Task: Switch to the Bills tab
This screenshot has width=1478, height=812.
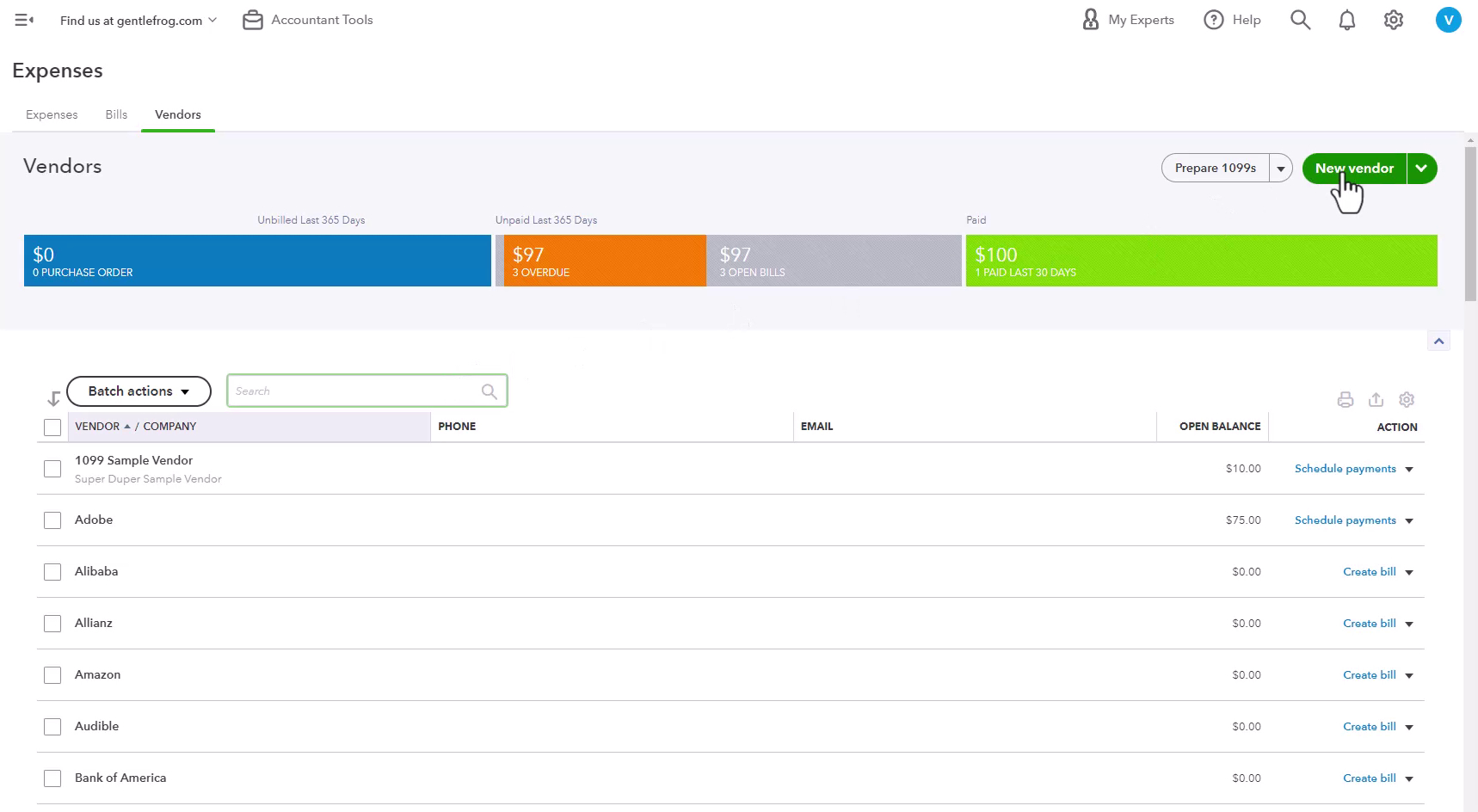Action: click(x=116, y=114)
